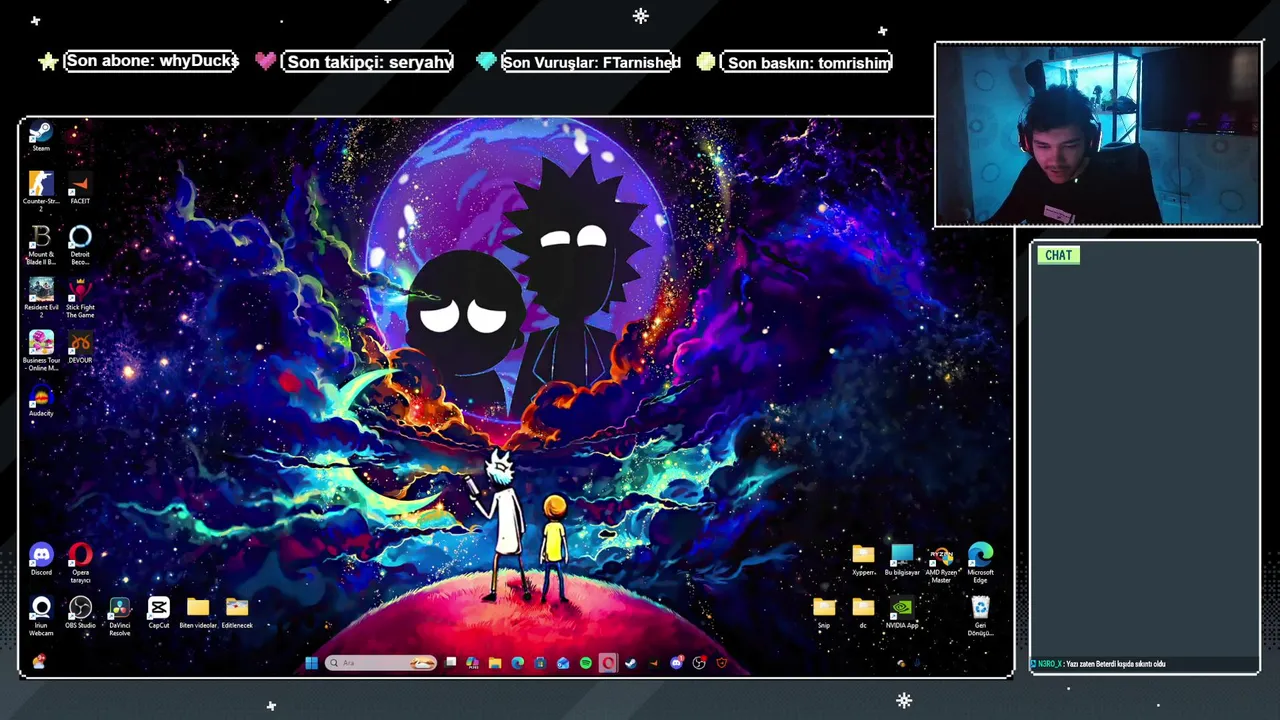The image size is (1280, 720).
Task: Click the 'Son takipçi: seryahv' label
Action: (369, 62)
